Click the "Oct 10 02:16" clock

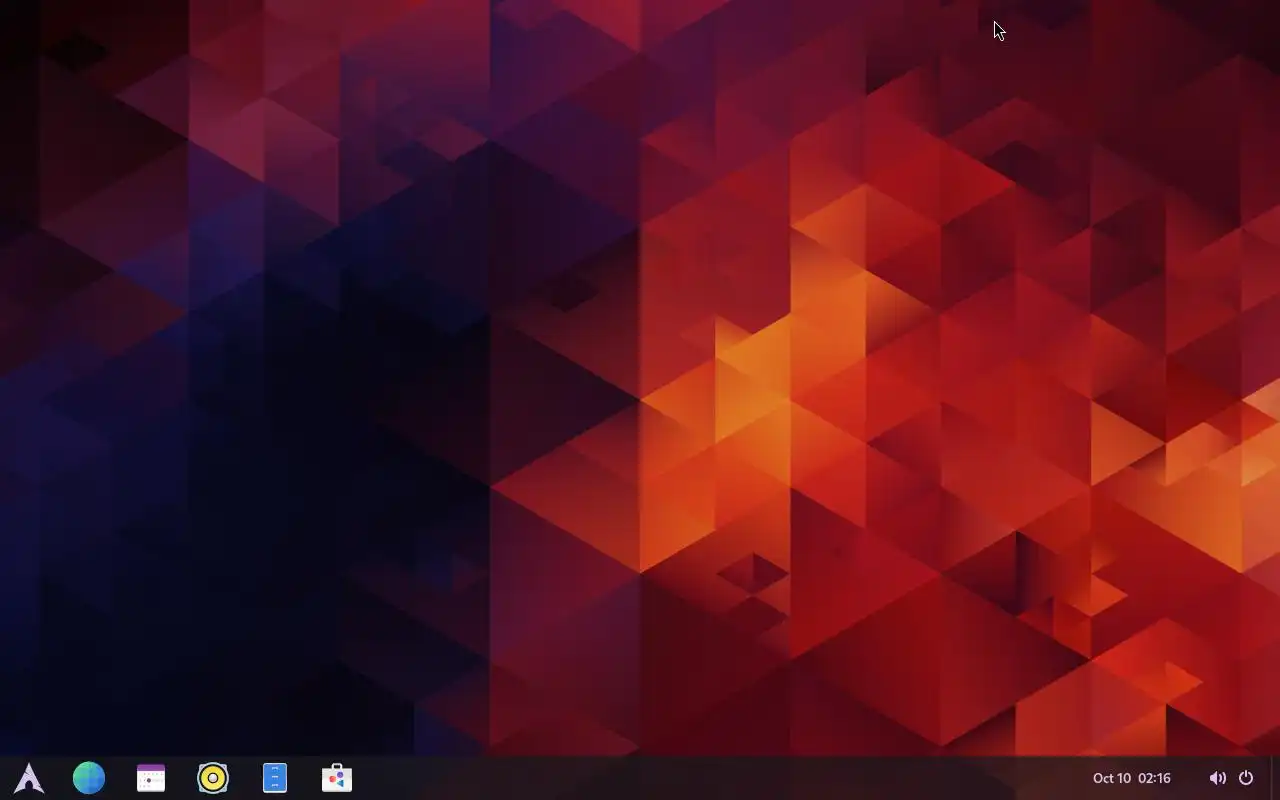(x=1131, y=778)
